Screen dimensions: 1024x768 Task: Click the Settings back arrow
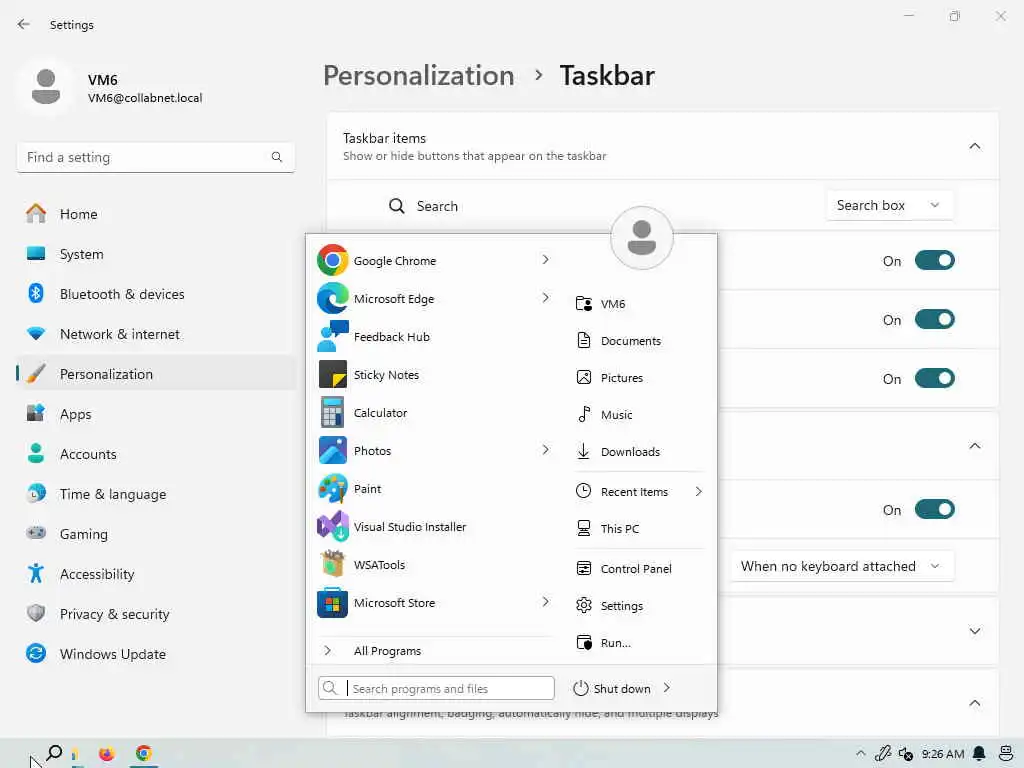[x=24, y=24]
